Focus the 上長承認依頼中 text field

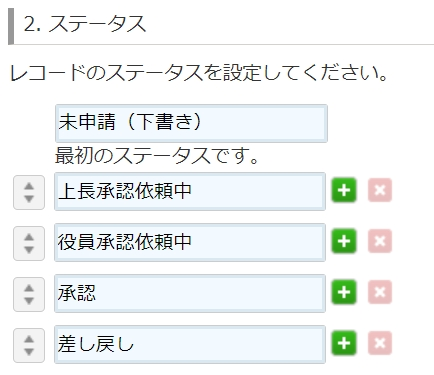tap(190, 191)
